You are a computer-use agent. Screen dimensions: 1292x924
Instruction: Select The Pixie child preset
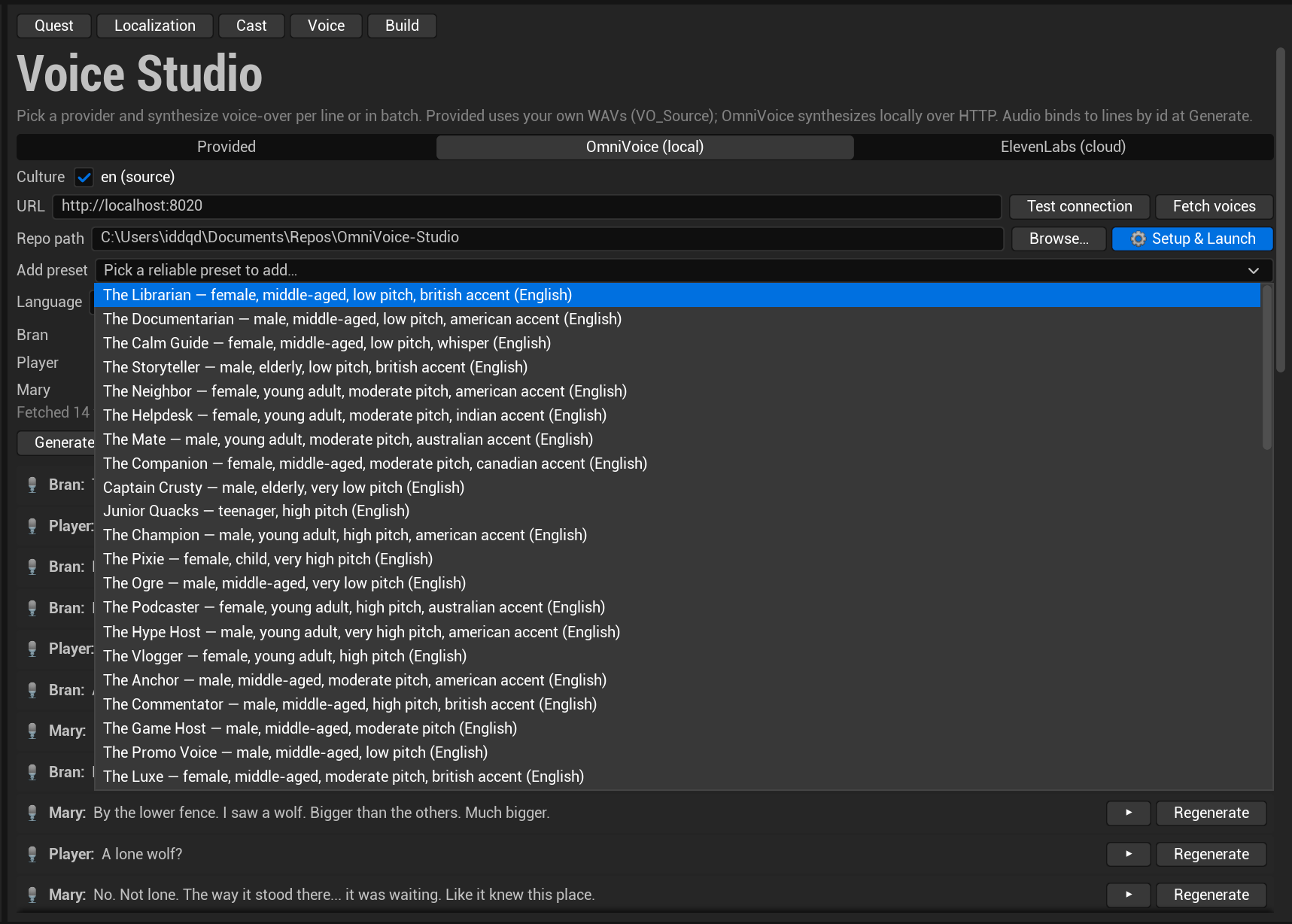[677, 559]
